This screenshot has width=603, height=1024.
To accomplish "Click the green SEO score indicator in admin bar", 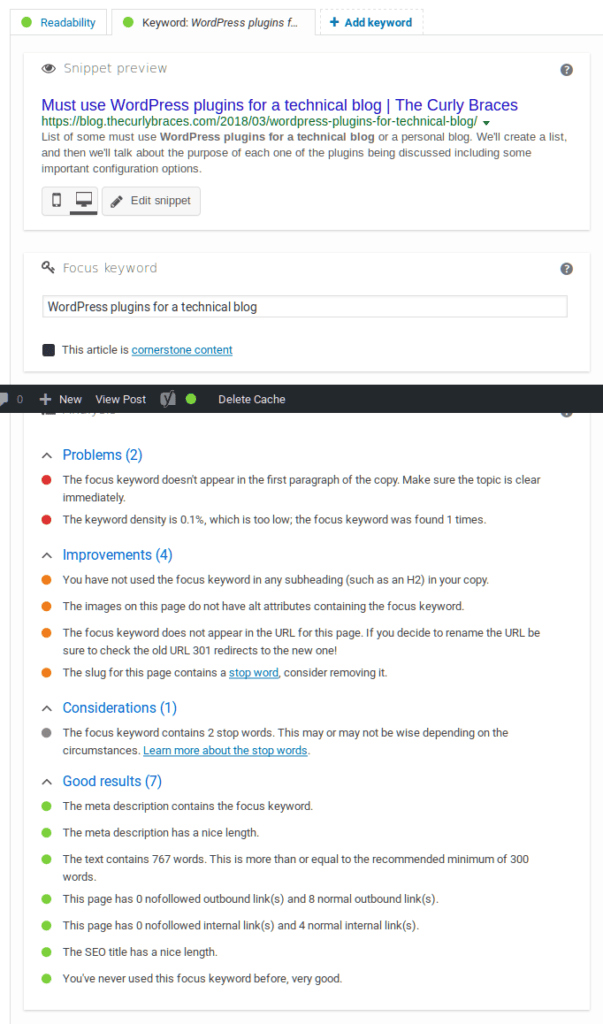I will pos(191,399).
